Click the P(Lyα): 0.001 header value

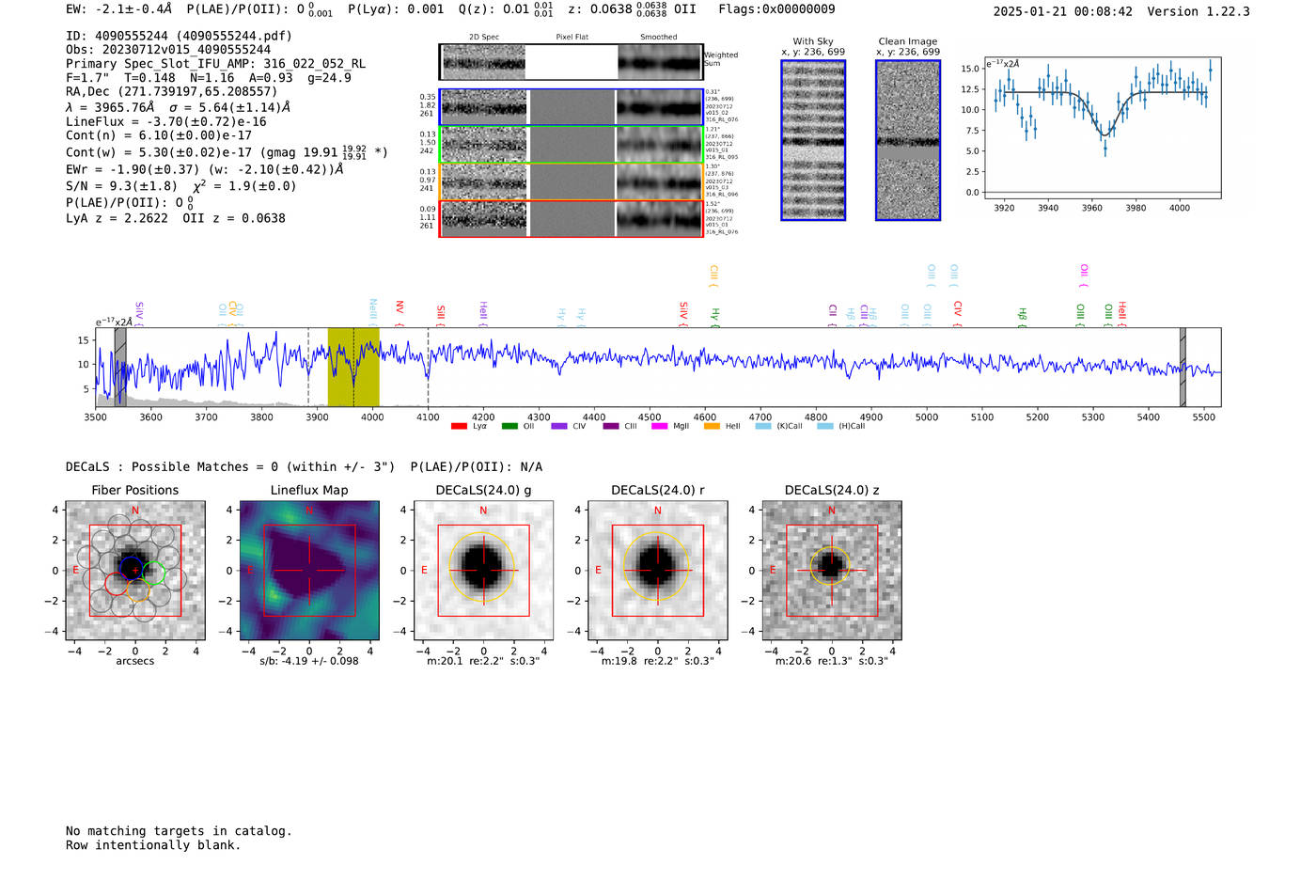tap(396, 9)
